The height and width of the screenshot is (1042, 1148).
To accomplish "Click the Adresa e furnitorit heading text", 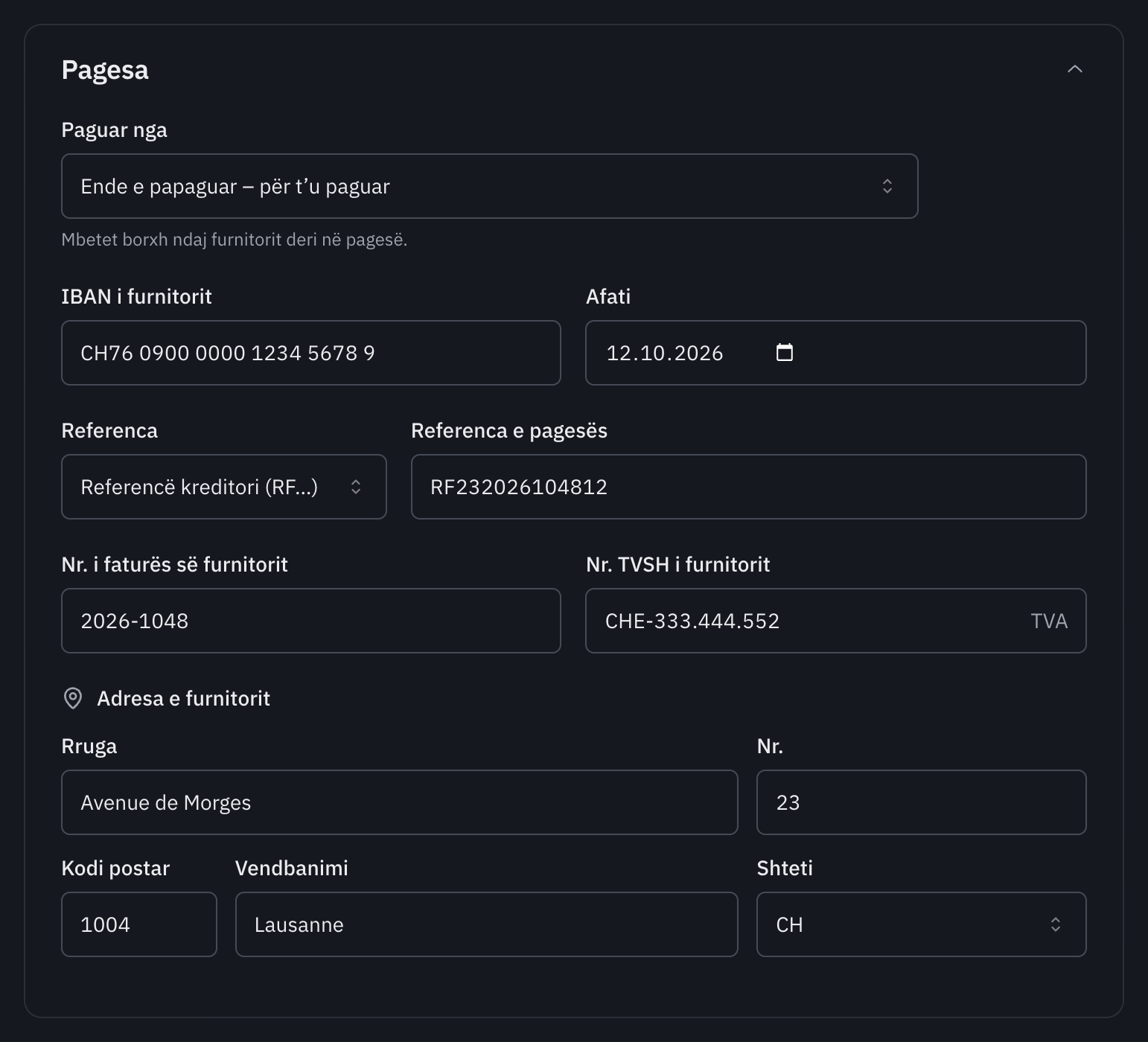I will pos(184,698).
